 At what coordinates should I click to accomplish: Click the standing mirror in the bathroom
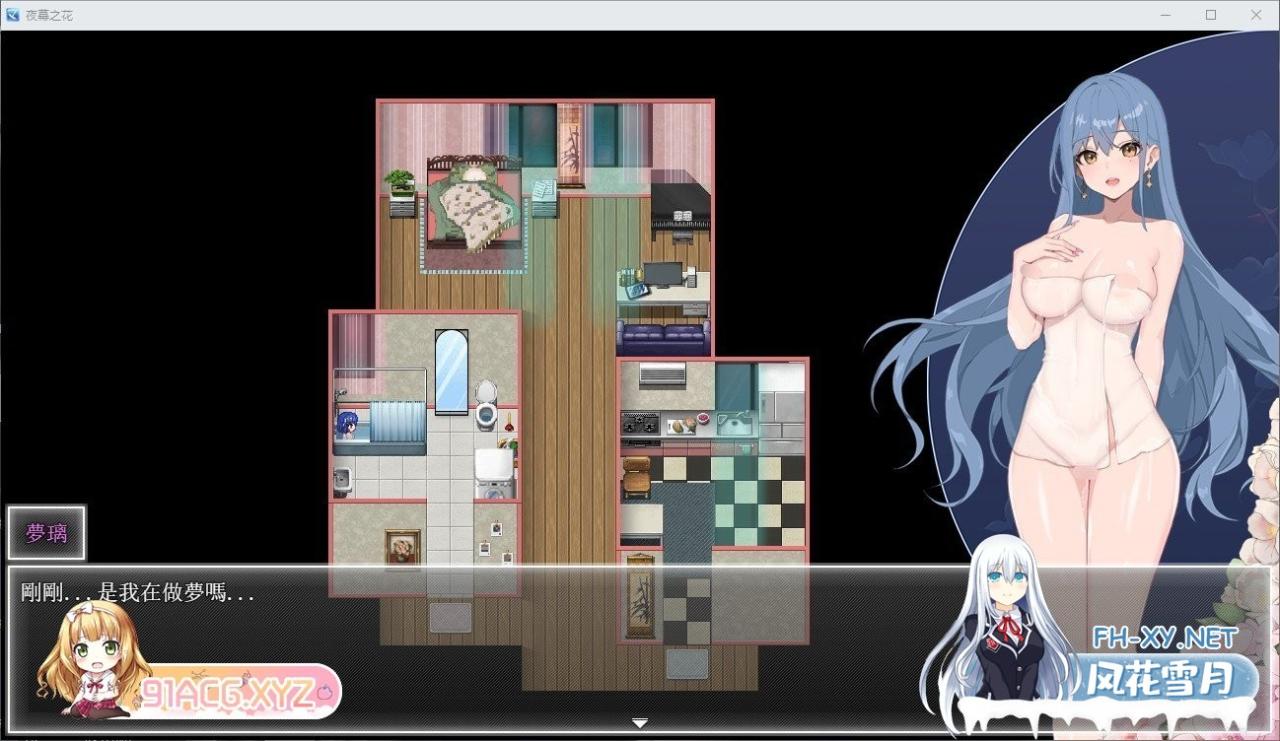pyautogui.click(x=452, y=370)
